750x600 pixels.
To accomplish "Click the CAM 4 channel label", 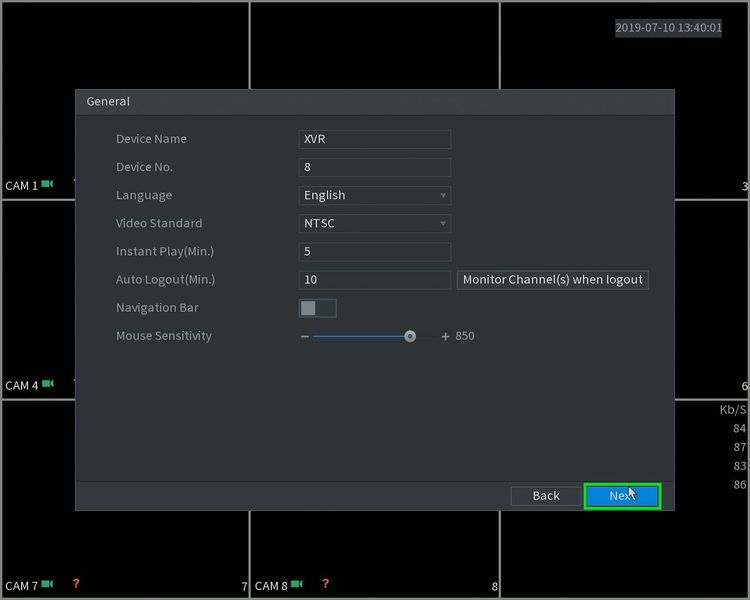I will pos(22,385).
